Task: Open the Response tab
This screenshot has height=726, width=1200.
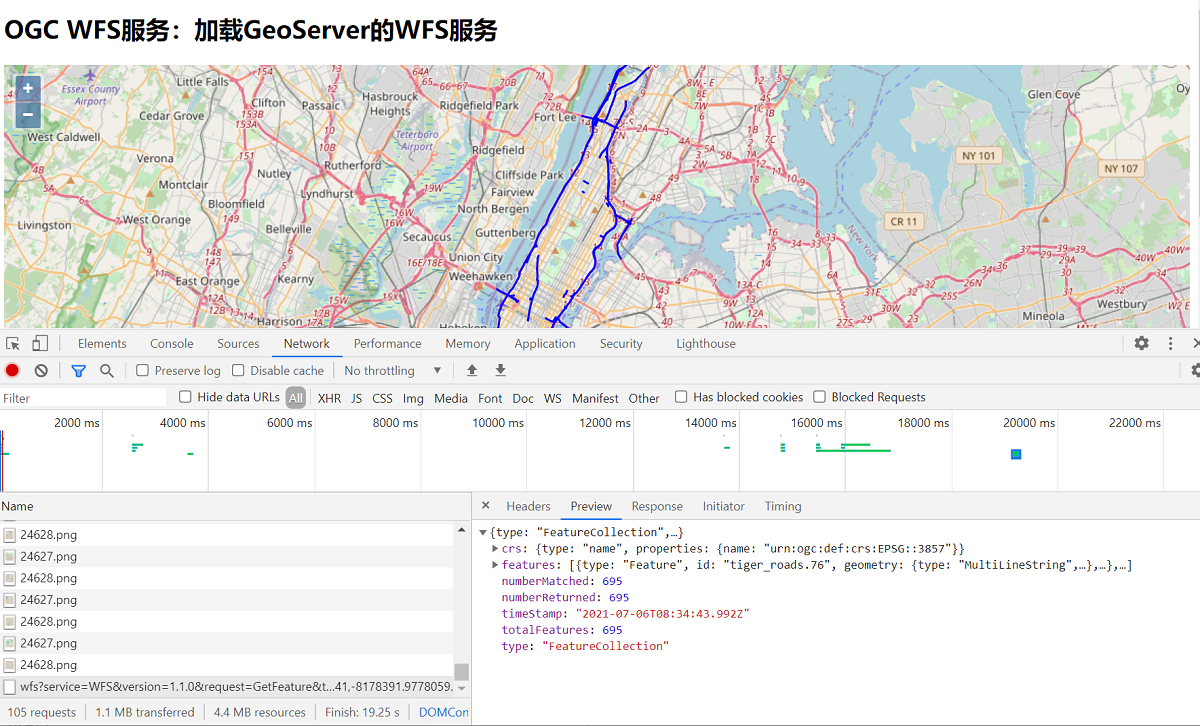Action: pyautogui.click(x=657, y=506)
